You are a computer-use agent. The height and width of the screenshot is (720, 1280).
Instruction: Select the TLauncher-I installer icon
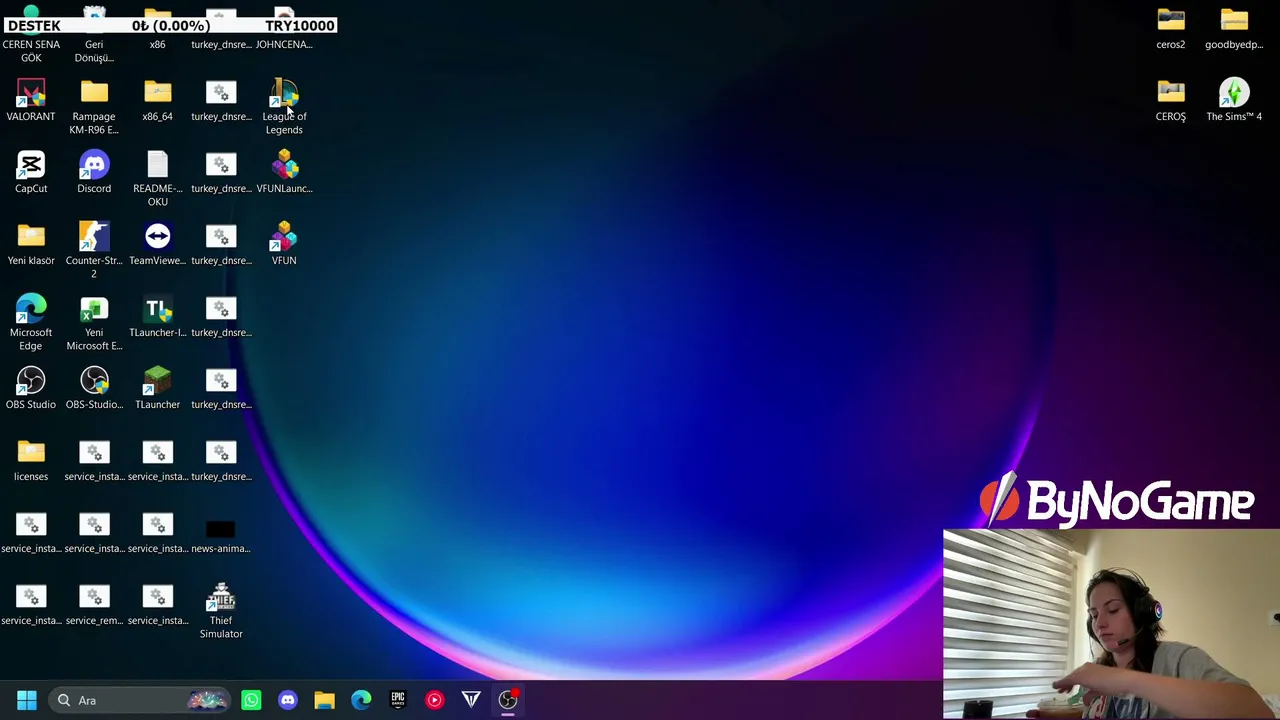pos(157,317)
